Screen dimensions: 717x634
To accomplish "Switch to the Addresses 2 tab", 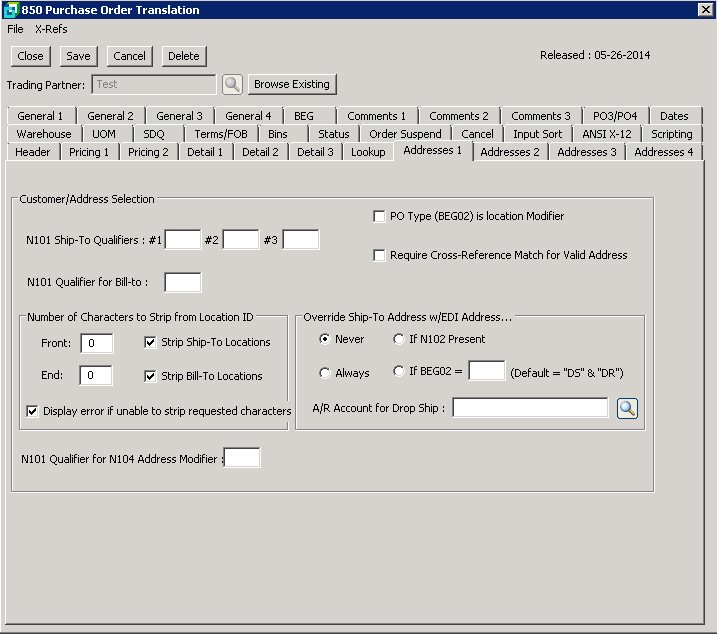I will [x=509, y=152].
